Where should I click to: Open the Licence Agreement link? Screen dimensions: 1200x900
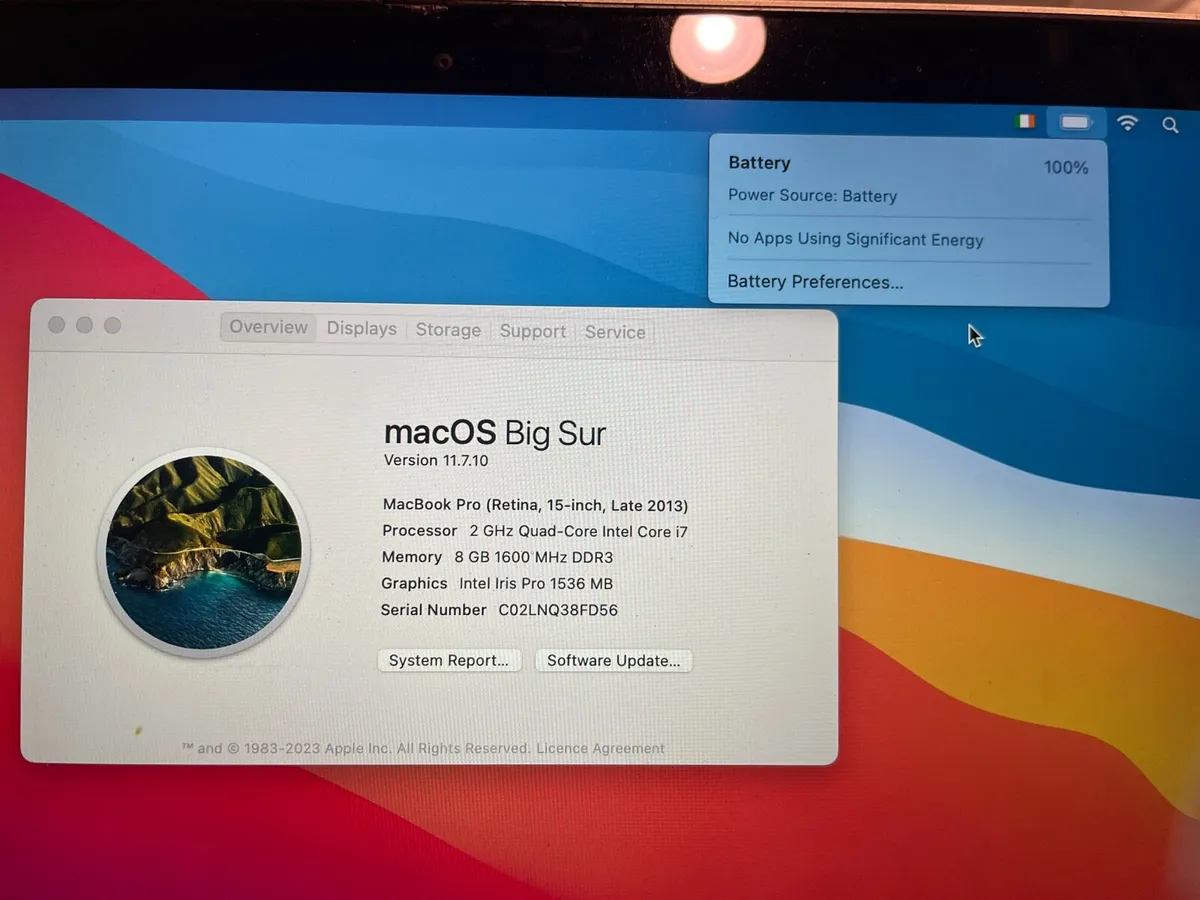pyautogui.click(x=600, y=748)
